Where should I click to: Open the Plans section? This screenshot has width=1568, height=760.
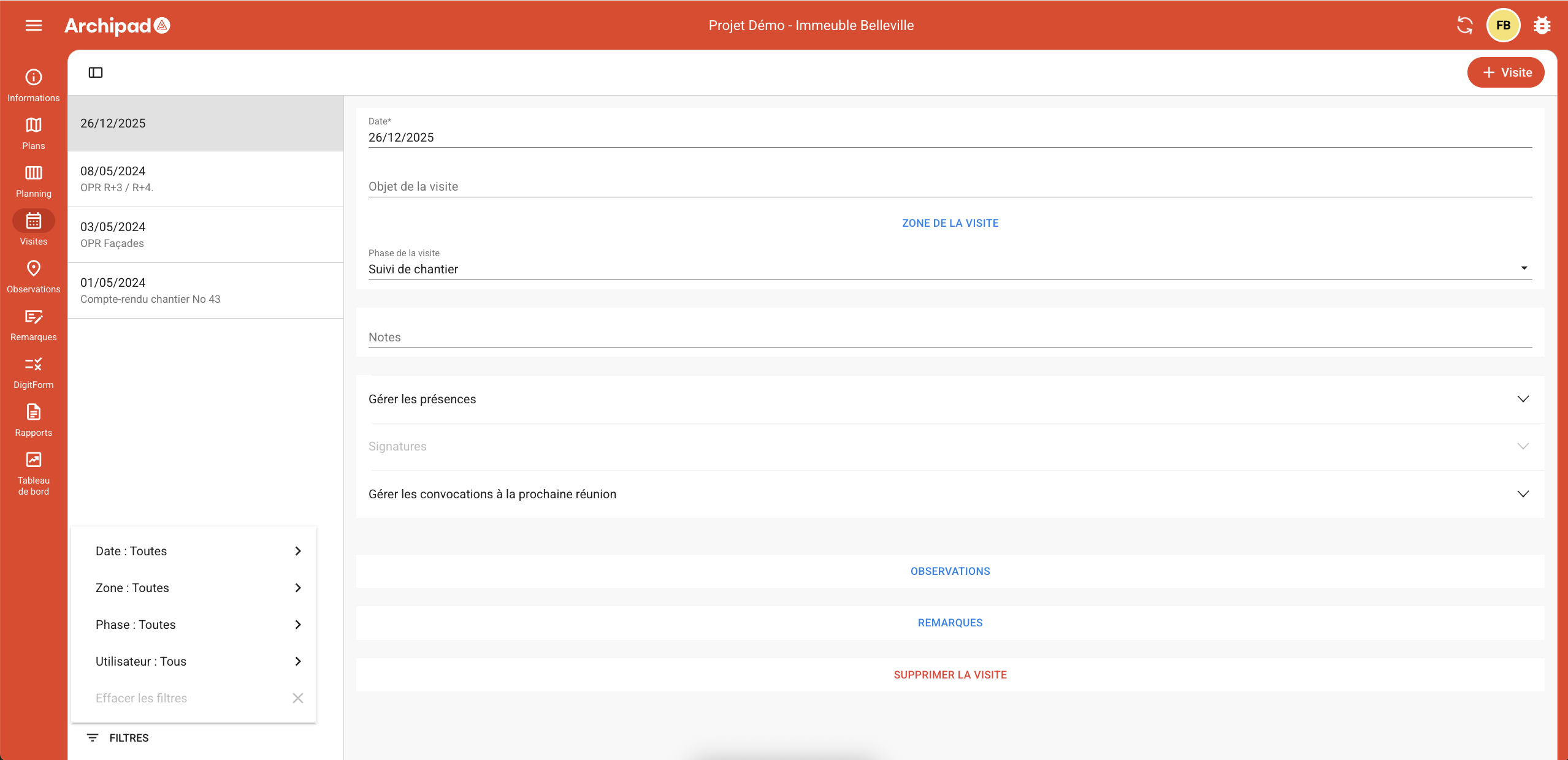click(x=33, y=133)
